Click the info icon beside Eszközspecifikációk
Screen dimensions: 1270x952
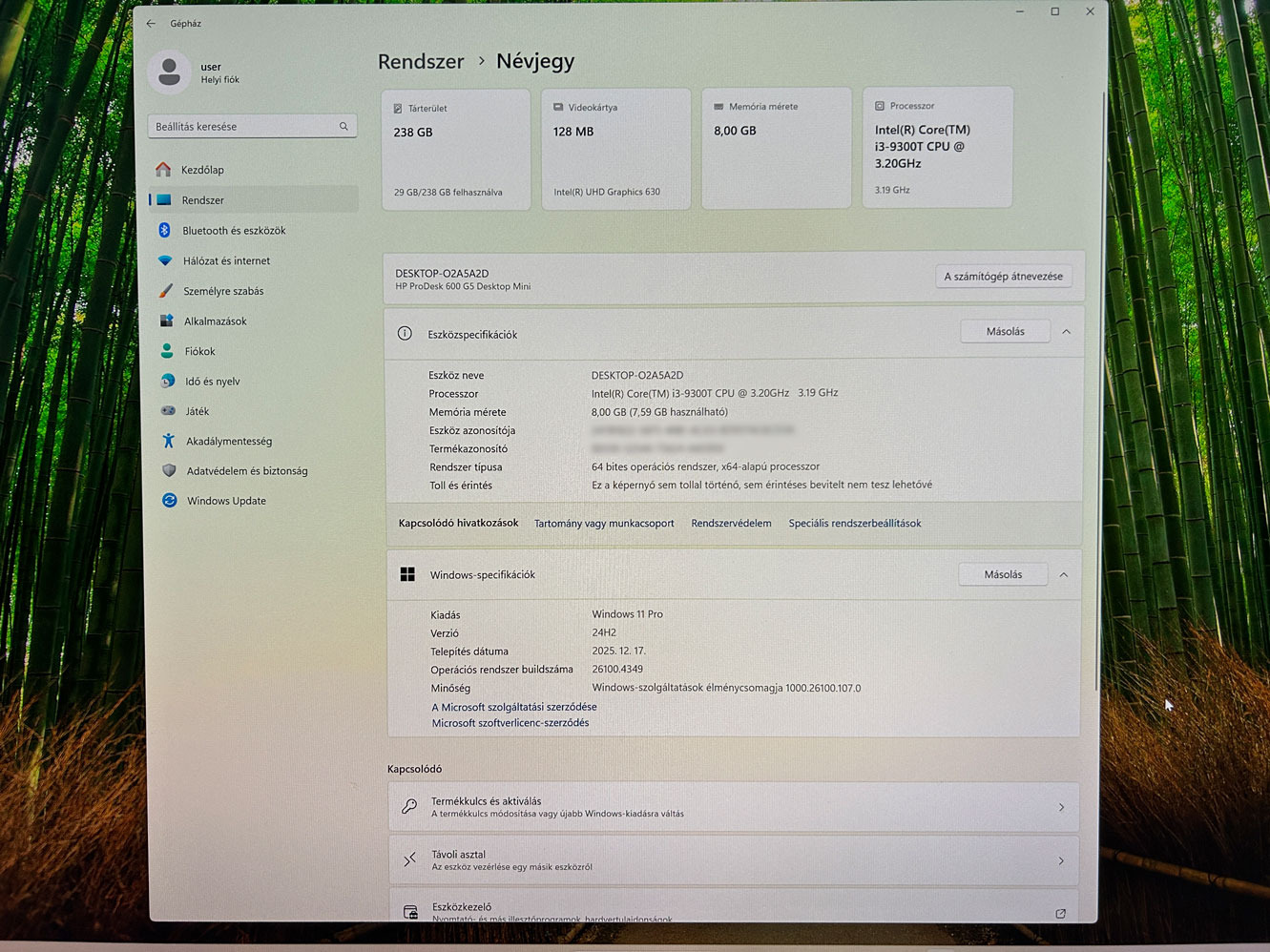tap(405, 333)
